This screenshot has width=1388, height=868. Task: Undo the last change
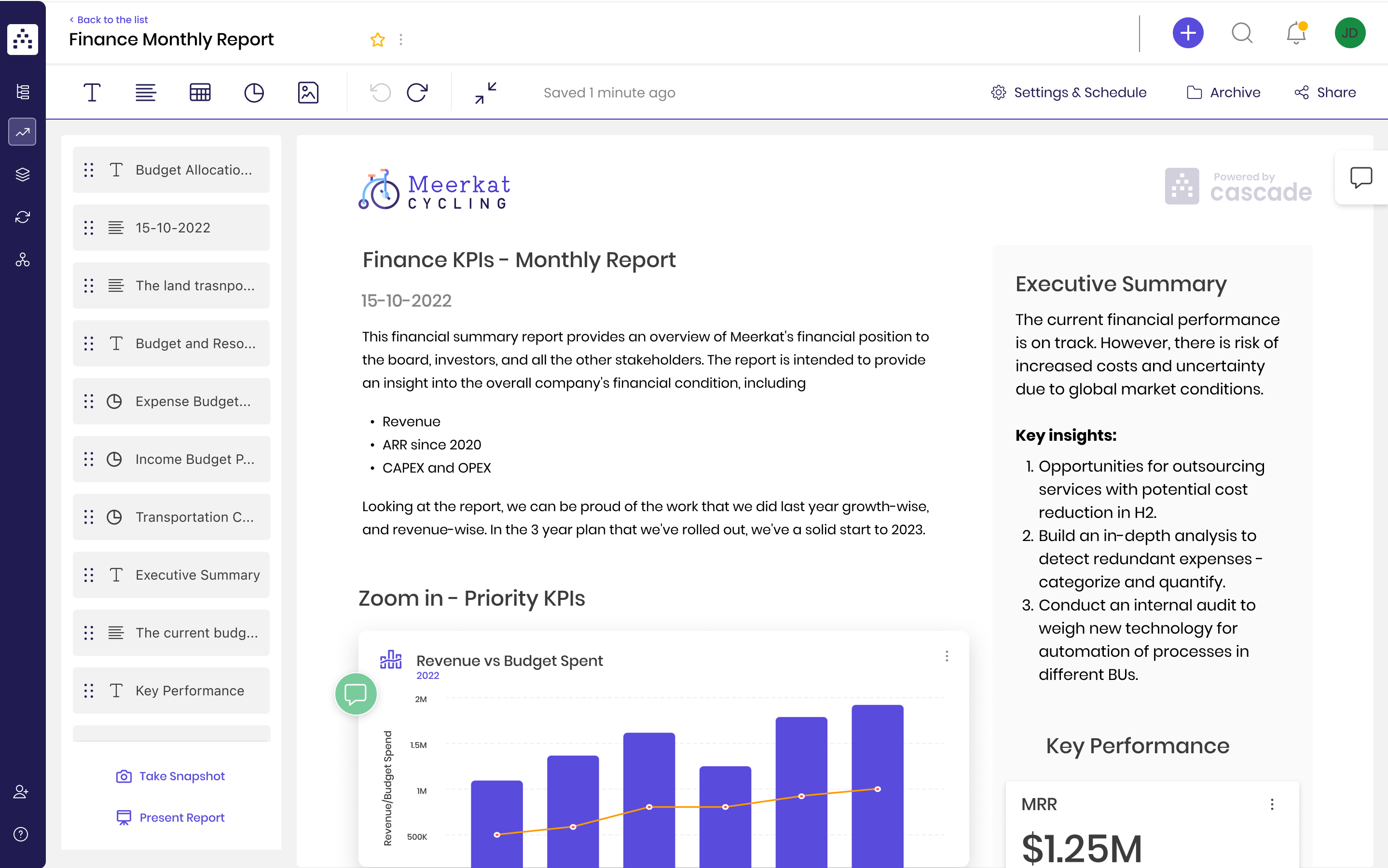point(380,93)
